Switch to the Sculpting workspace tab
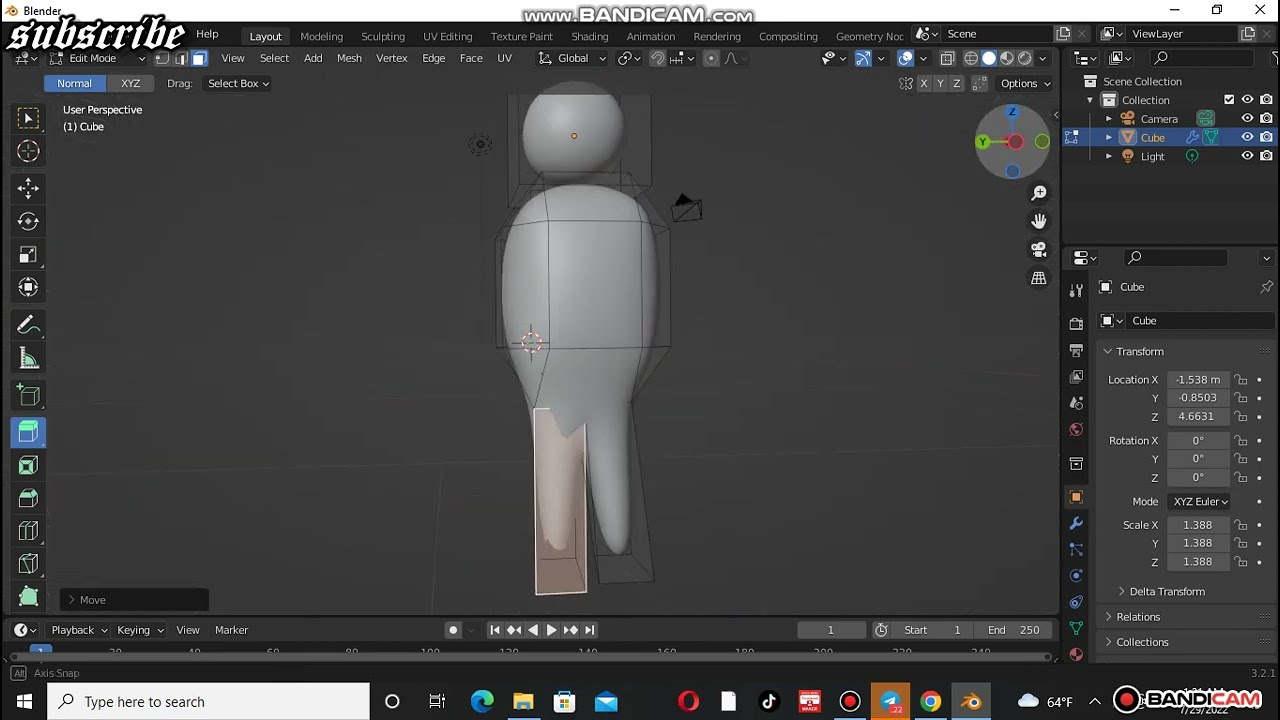This screenshot has width=1280, height=720. 383,36
